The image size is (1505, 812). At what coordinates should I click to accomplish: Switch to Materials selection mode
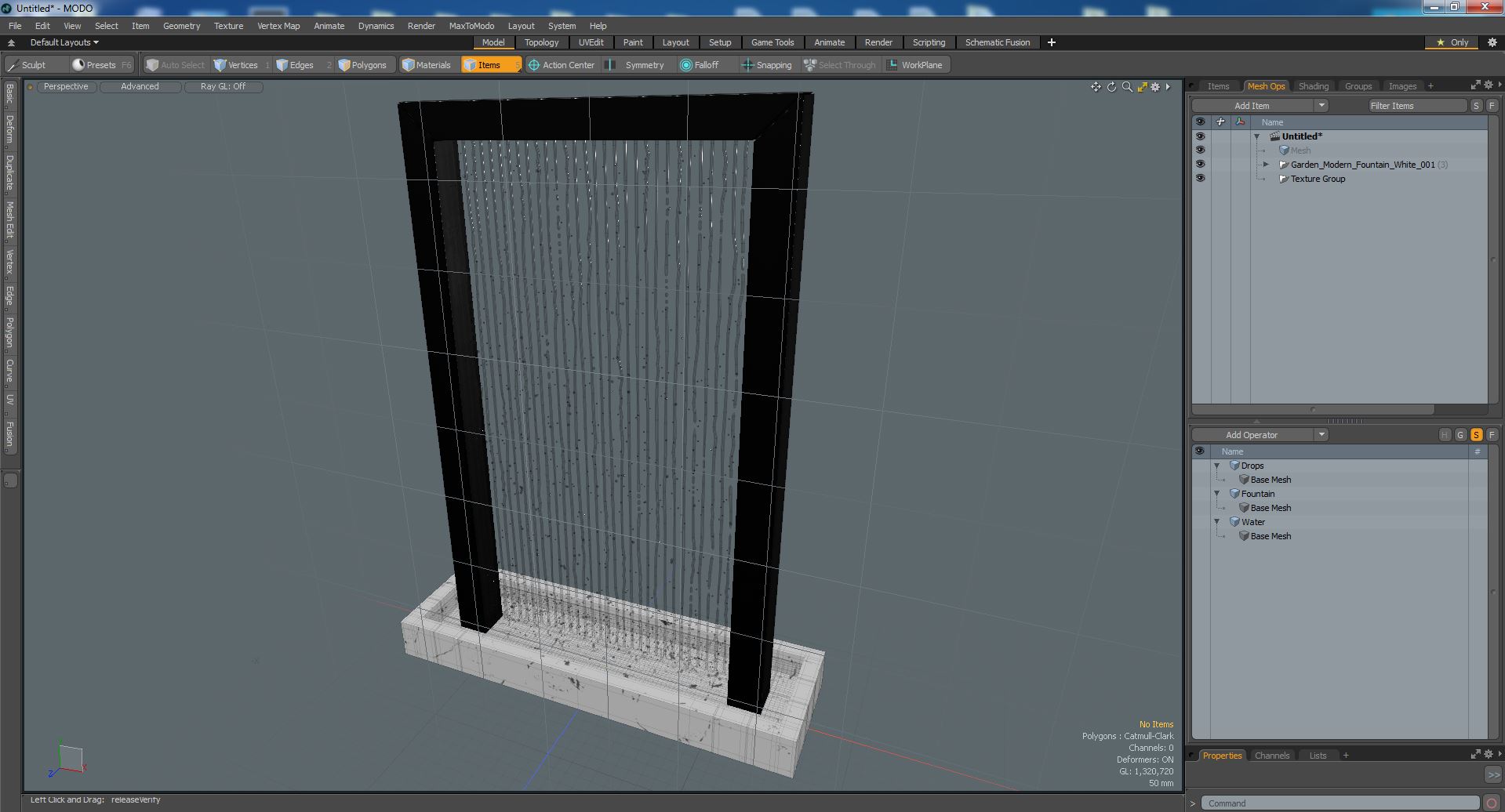[427, 65]
